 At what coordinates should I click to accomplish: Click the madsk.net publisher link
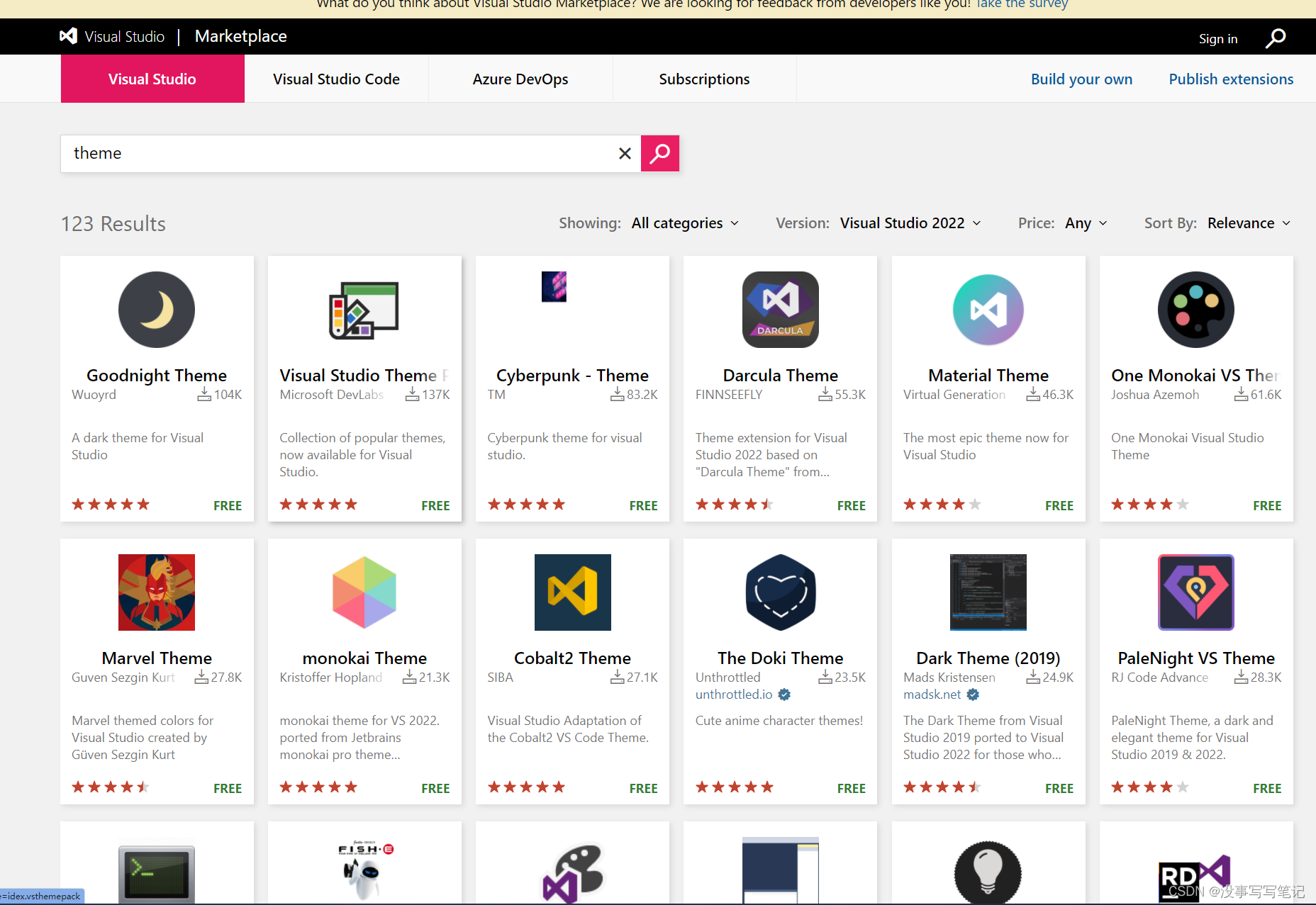point(932,695)
